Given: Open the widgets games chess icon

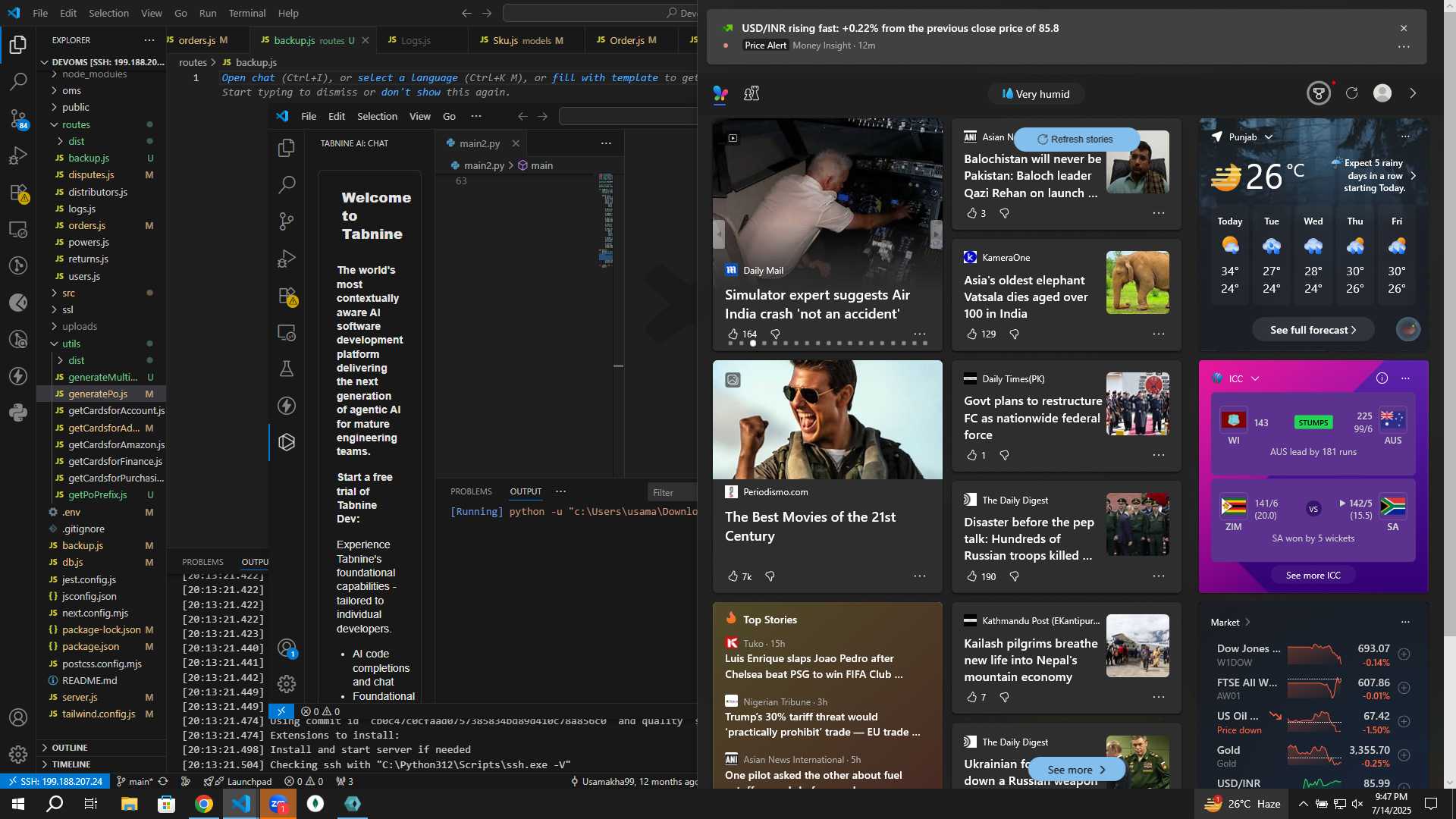Looking at the screenshot, I should pos(752,93).
